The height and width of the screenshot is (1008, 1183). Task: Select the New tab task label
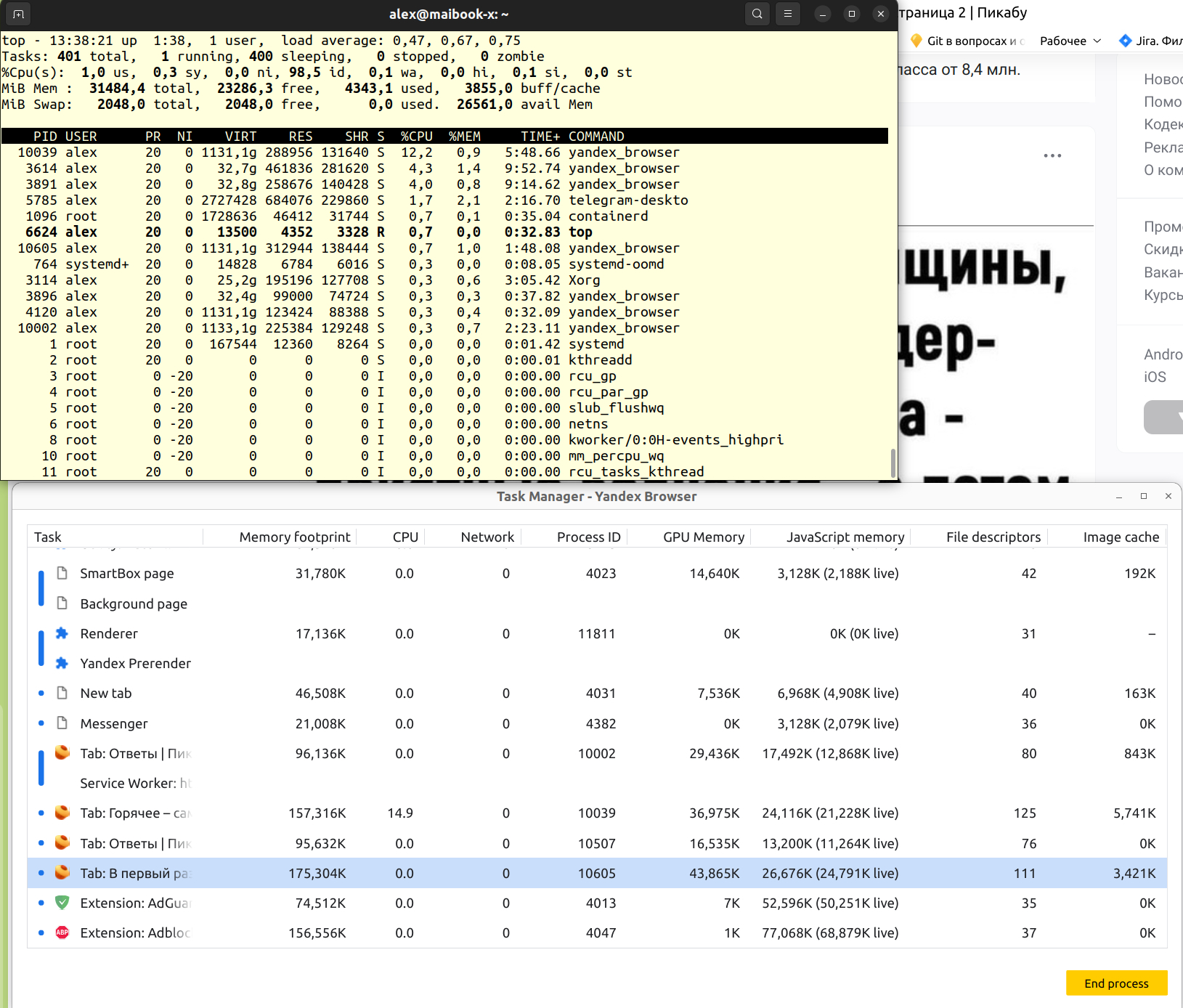pos(106,693)
